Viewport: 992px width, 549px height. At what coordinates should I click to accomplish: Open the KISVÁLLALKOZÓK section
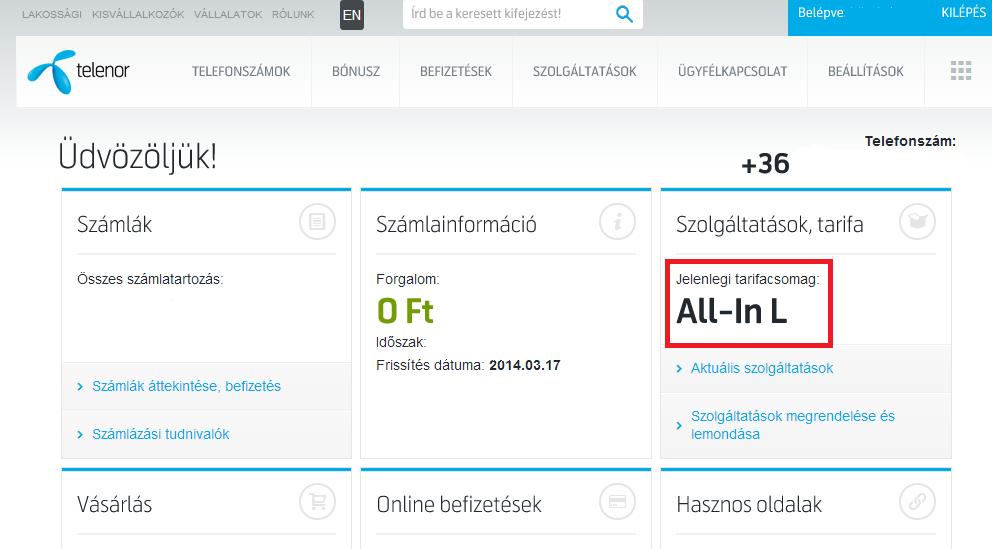pyautogui.click(x=138, y=14)
